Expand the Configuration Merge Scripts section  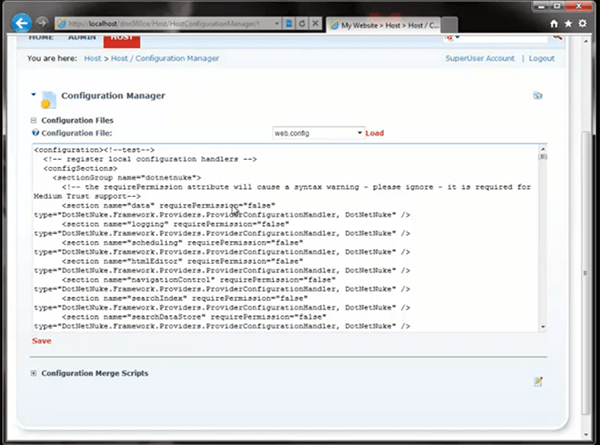pos(34,373)
